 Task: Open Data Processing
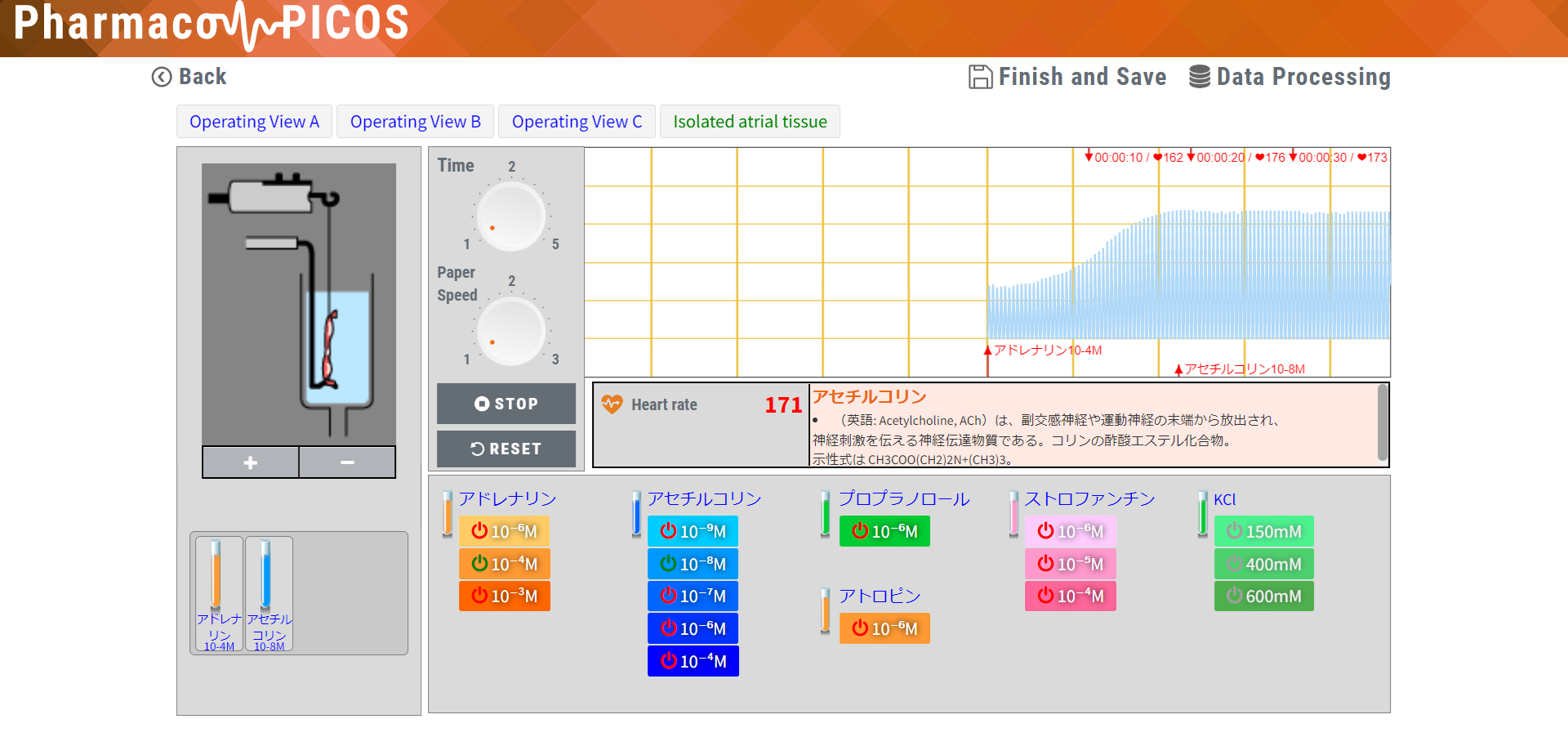coord(1290,77)
